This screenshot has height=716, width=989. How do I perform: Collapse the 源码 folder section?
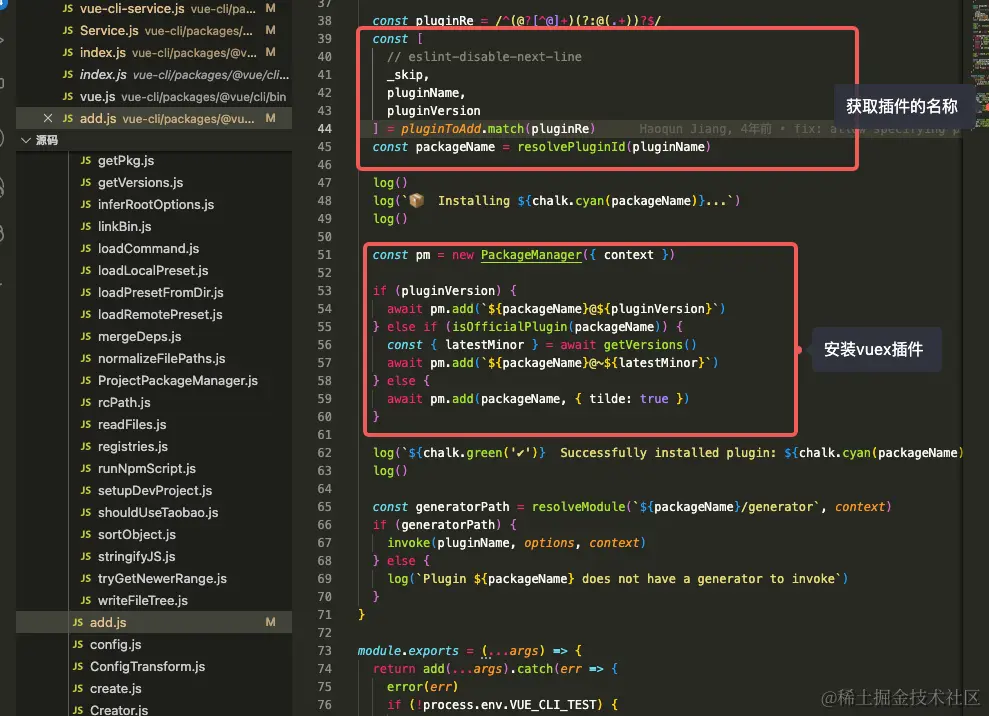coord(26,140)
